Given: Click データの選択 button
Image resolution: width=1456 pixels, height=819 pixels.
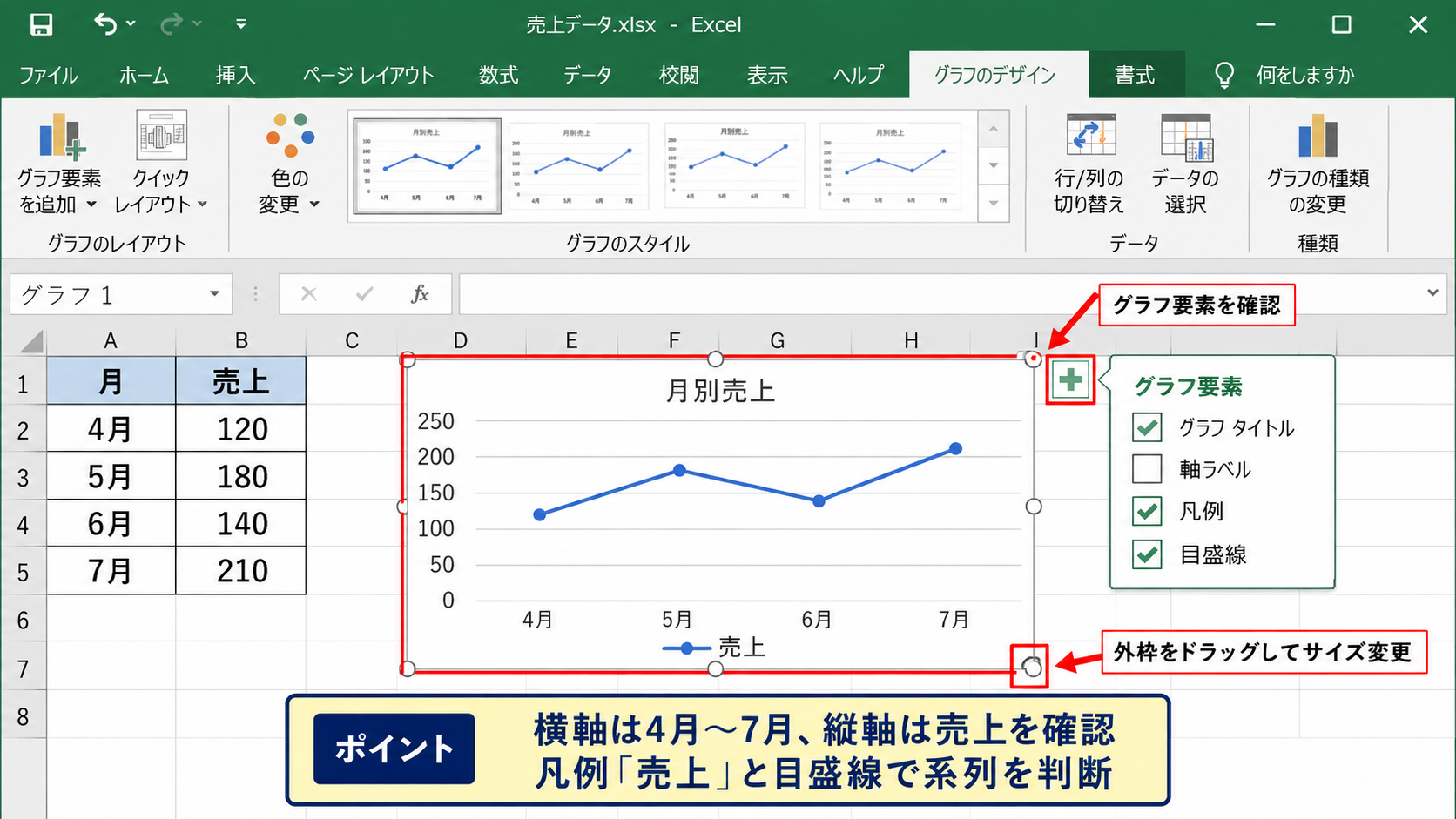Looking at the screenshot, I should [1185, 164].
